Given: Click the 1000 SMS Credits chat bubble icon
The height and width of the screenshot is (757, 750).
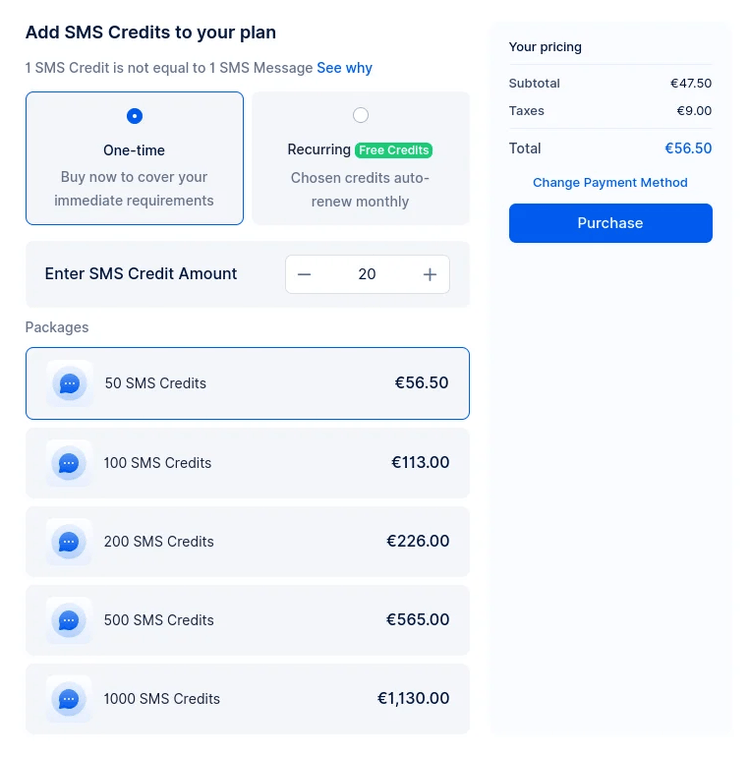Looking at the screenshot, I should click(x=69, y=699).
